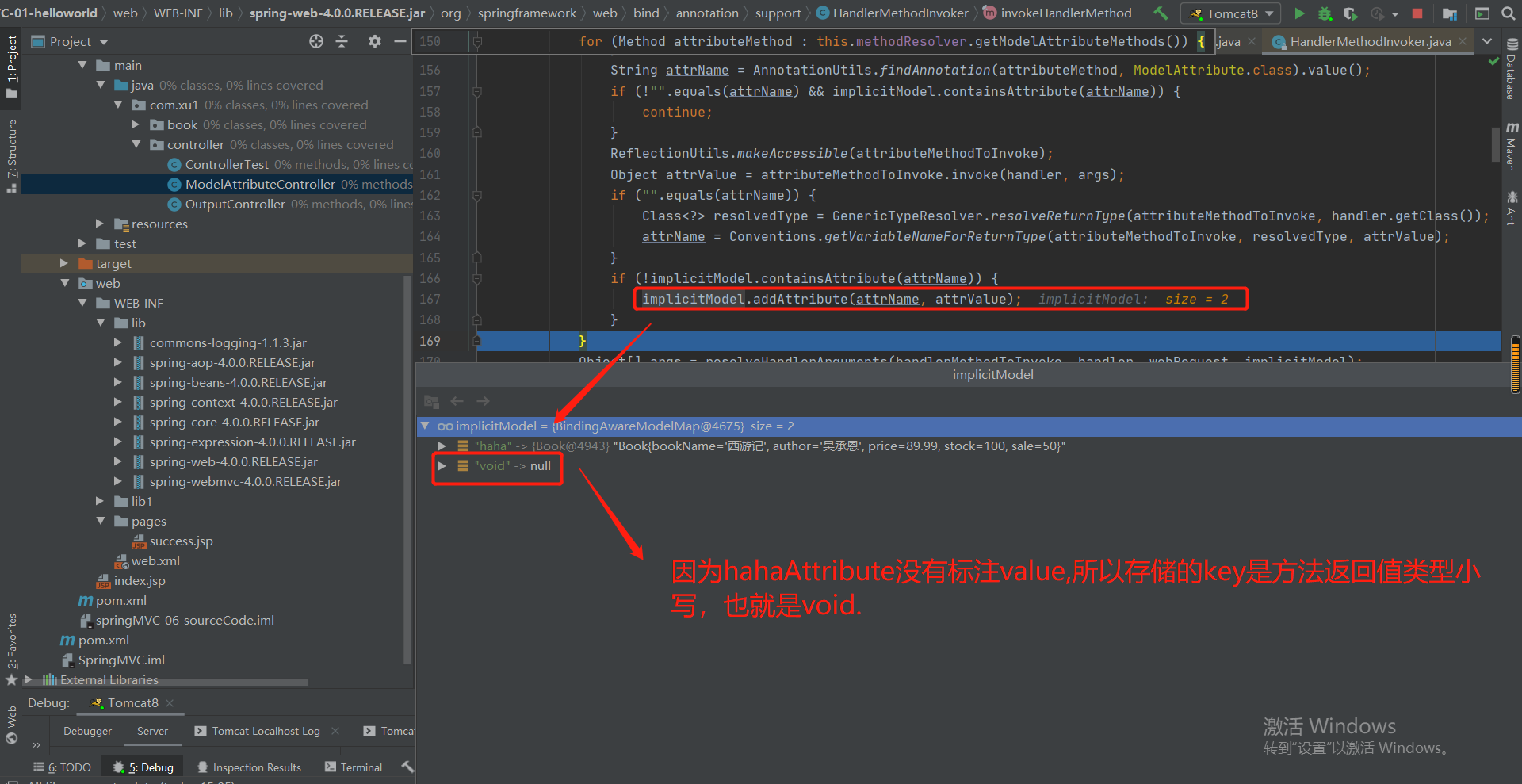The image size is (1522, 784).
Task: Select OutputController class in tree
Action: pyautogui.click(x=235, y=204)
